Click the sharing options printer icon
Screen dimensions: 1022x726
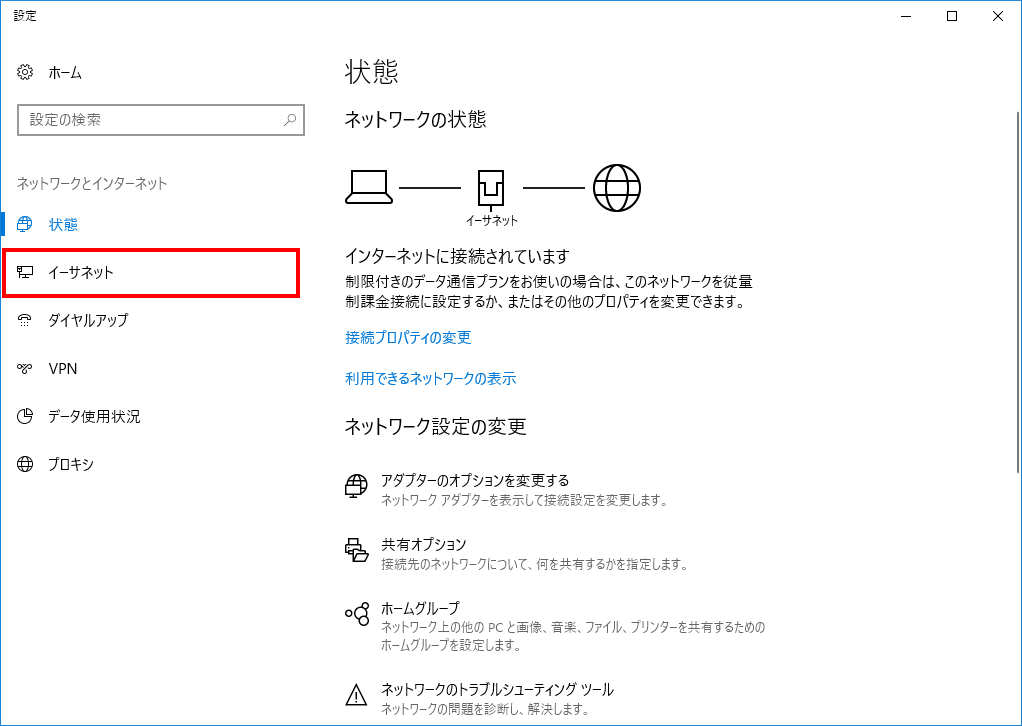357,550
